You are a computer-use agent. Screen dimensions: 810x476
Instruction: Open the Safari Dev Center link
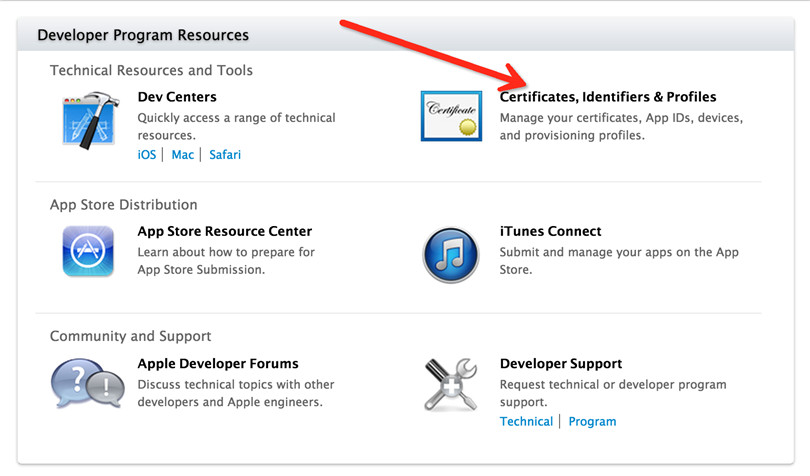225,155
